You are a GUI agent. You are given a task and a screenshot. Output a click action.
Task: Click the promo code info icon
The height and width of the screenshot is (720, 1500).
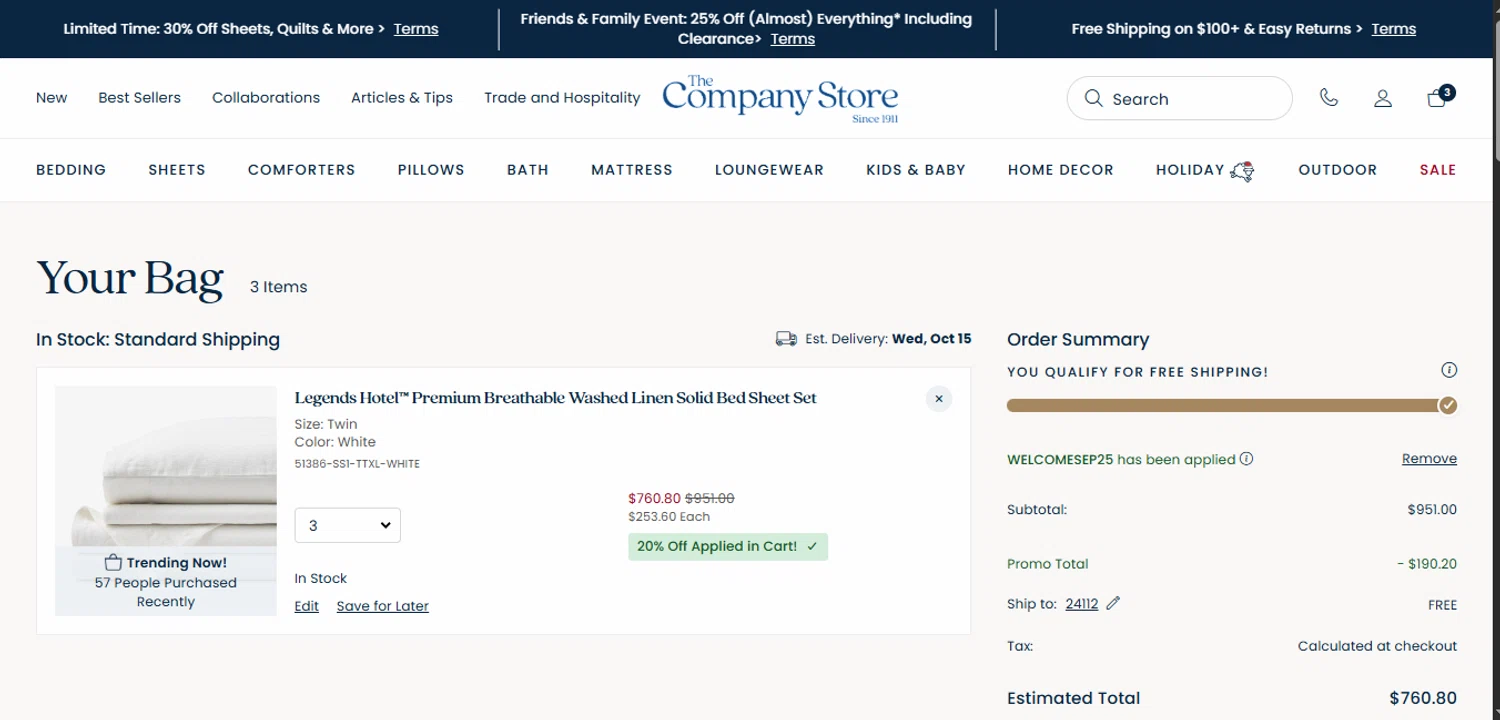[1247, 459]
